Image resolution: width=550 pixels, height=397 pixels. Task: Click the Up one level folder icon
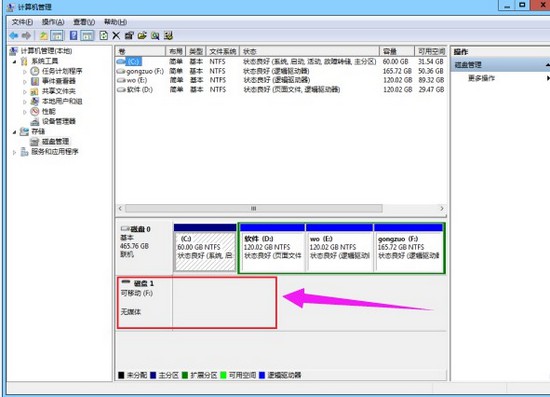point(43,35)
